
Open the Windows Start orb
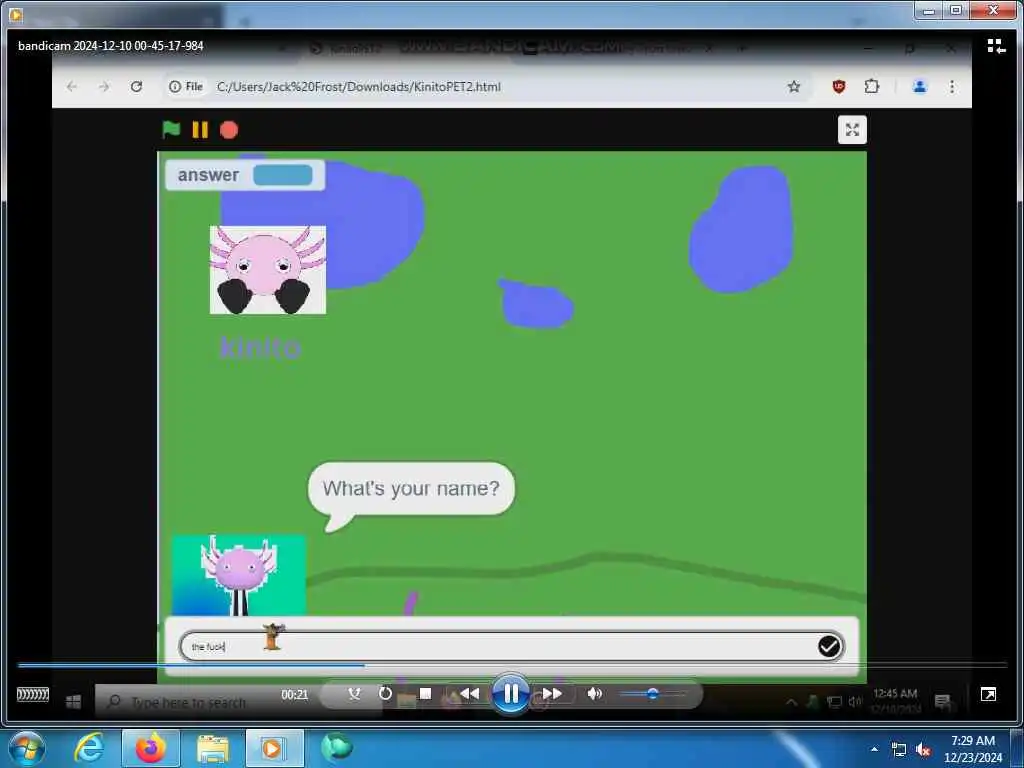coord(27,748)
